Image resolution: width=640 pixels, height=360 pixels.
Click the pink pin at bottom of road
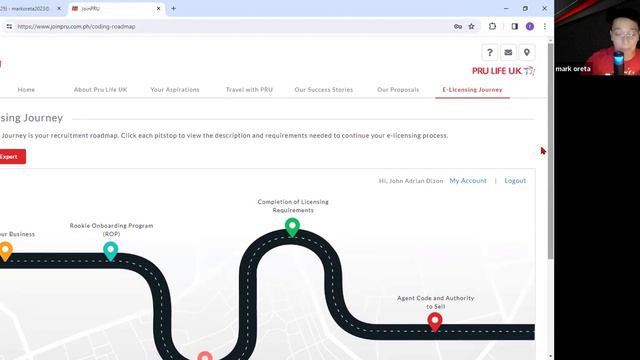205,356
